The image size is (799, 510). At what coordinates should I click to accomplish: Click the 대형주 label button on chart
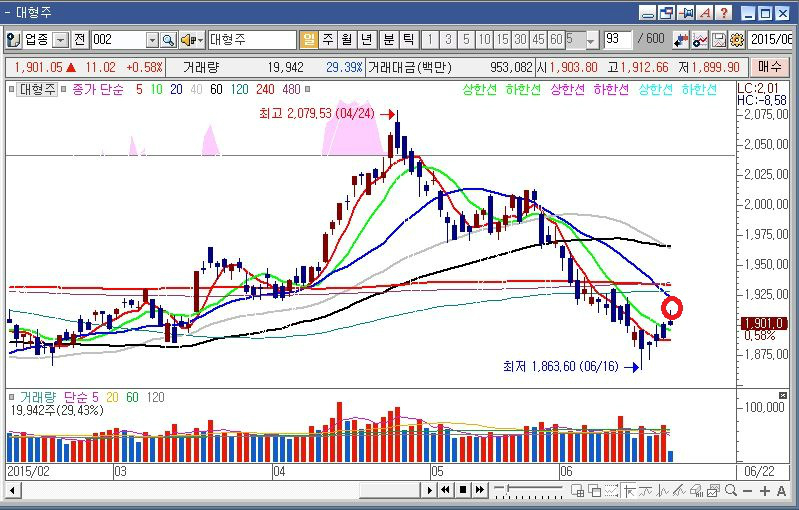[38, 89]
